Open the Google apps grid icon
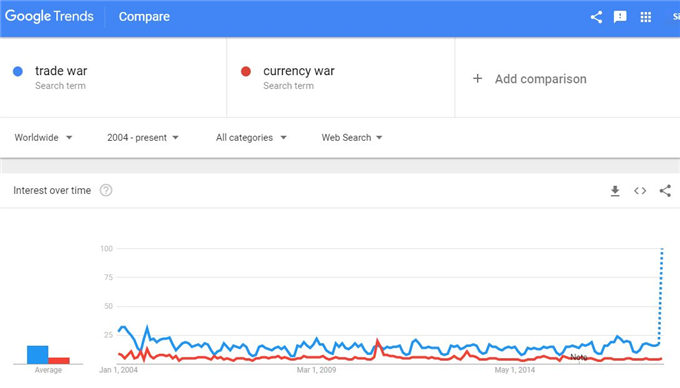 646,17
